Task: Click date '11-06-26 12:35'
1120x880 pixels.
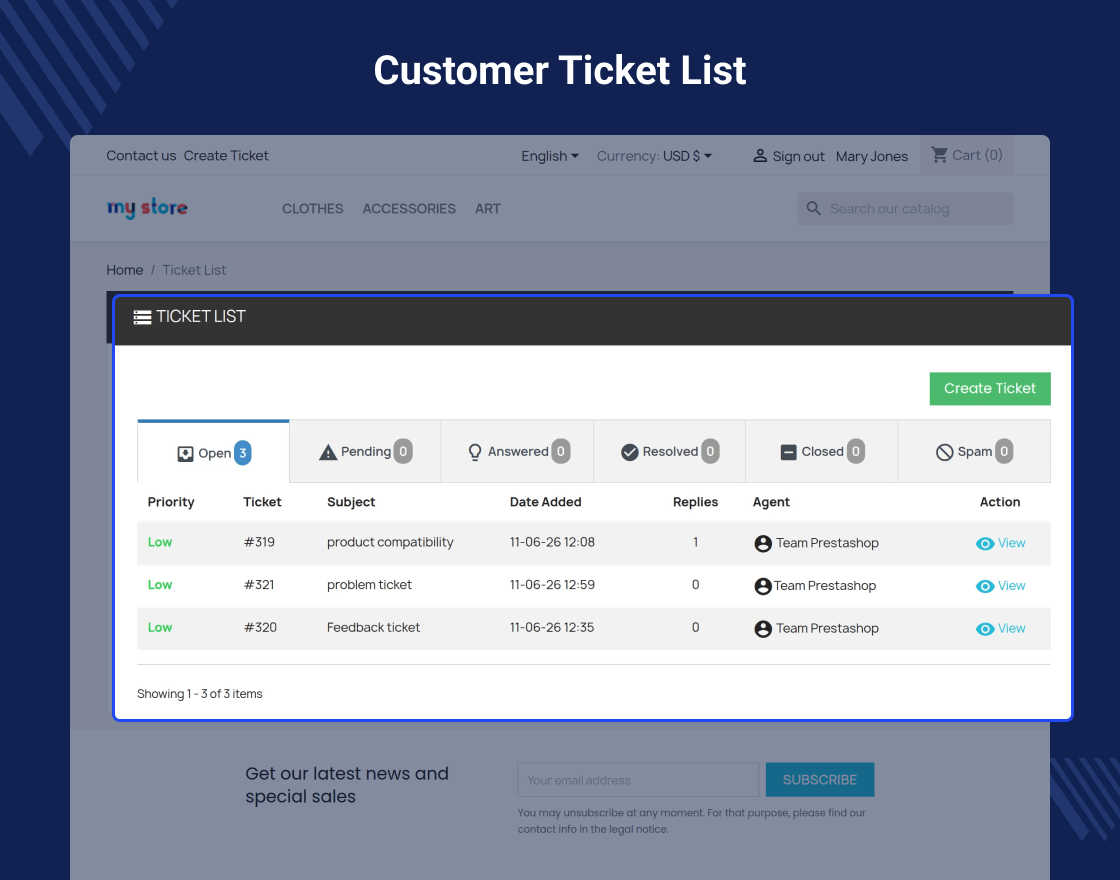Action: point(551,628)
